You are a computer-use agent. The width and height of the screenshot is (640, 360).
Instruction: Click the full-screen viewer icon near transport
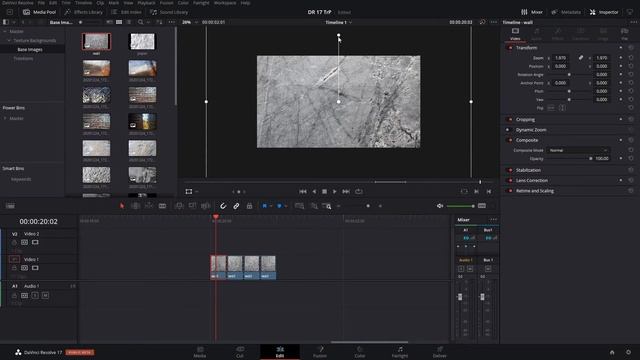tap(464, 191)
